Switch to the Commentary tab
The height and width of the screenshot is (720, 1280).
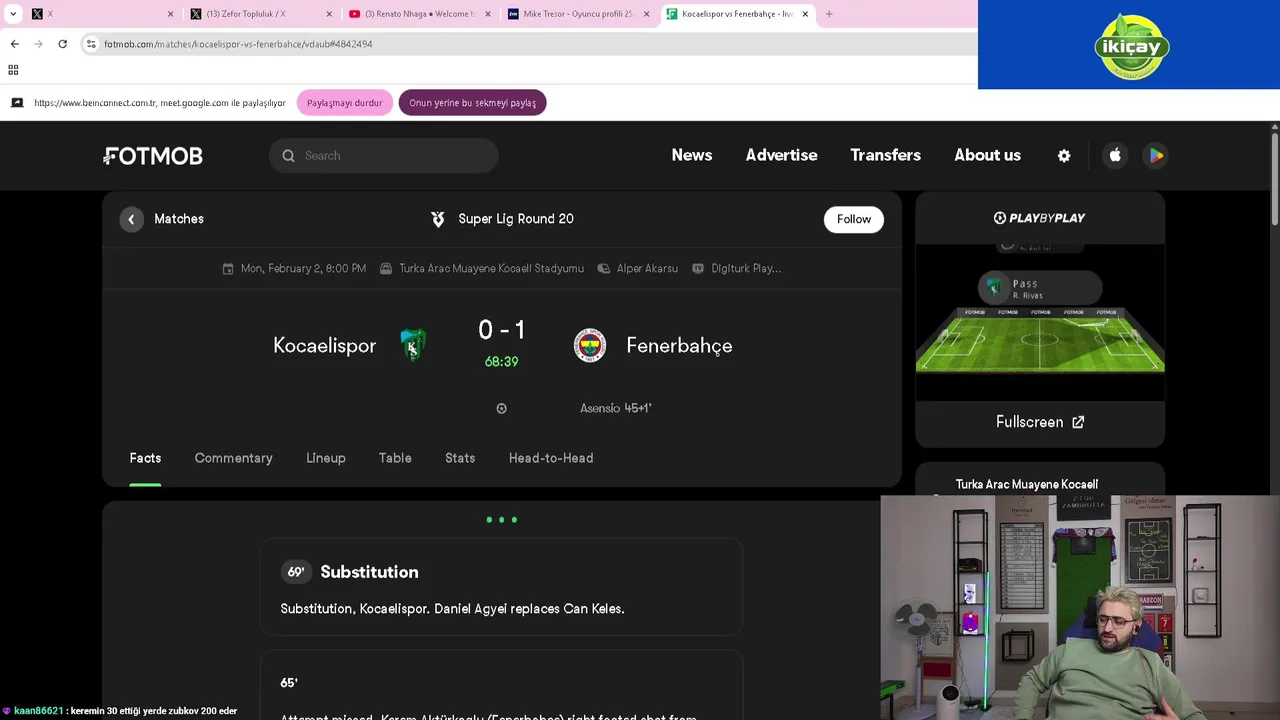pyautogui.click(x=233, y=458)
